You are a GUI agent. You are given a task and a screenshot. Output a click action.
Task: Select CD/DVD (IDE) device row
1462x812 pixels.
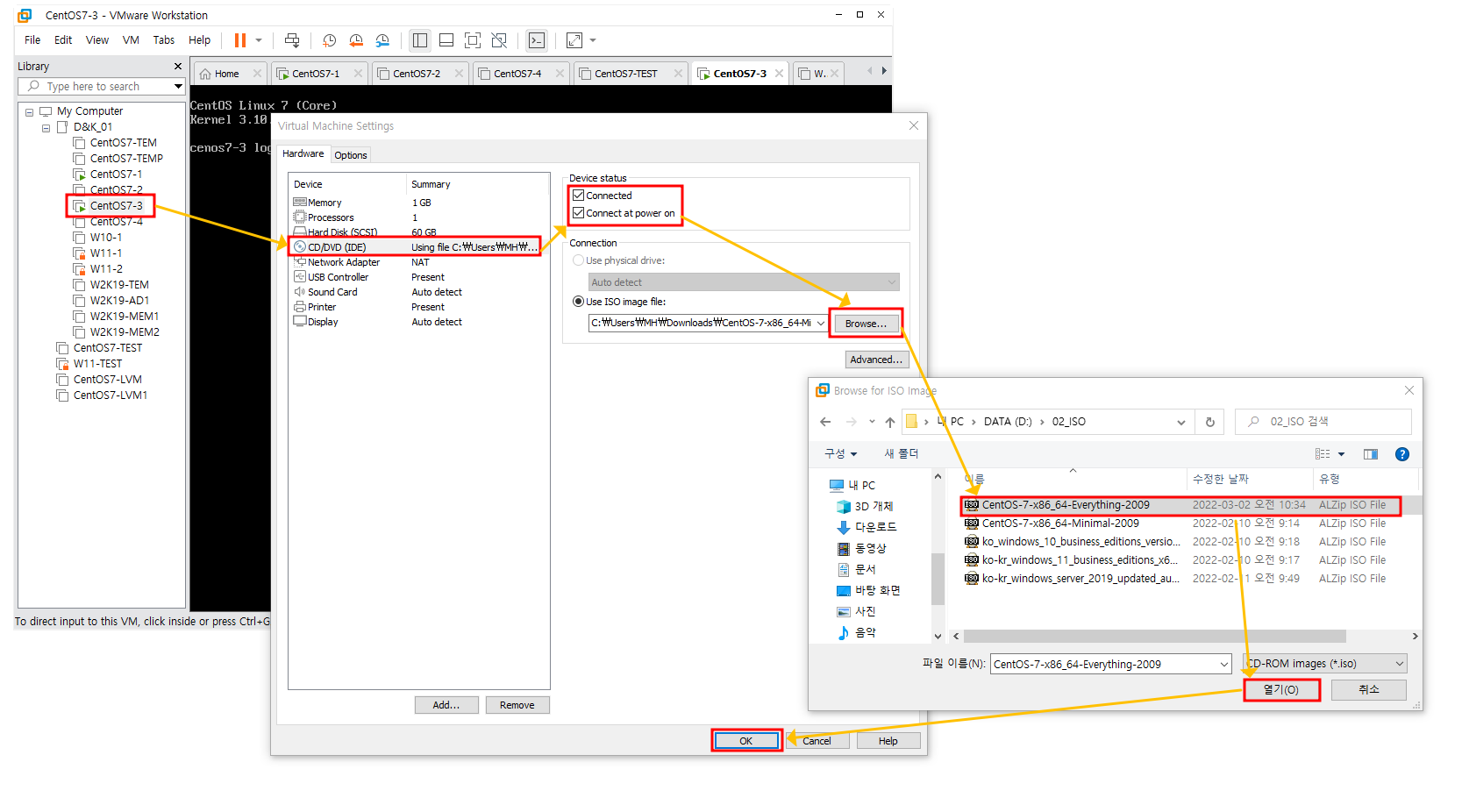(x=416, y=247)
